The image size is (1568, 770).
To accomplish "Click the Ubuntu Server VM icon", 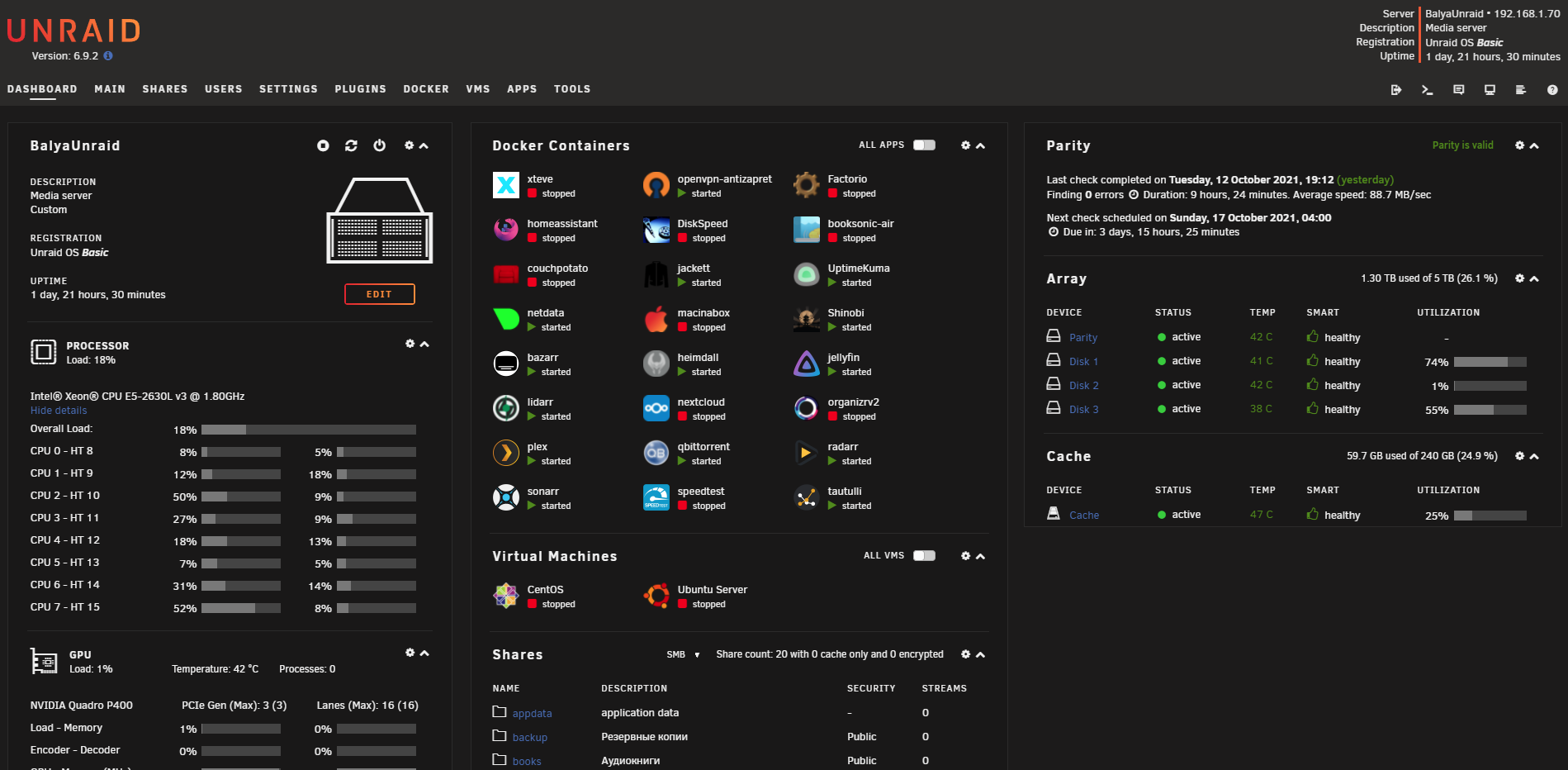I will pos(656,596).
